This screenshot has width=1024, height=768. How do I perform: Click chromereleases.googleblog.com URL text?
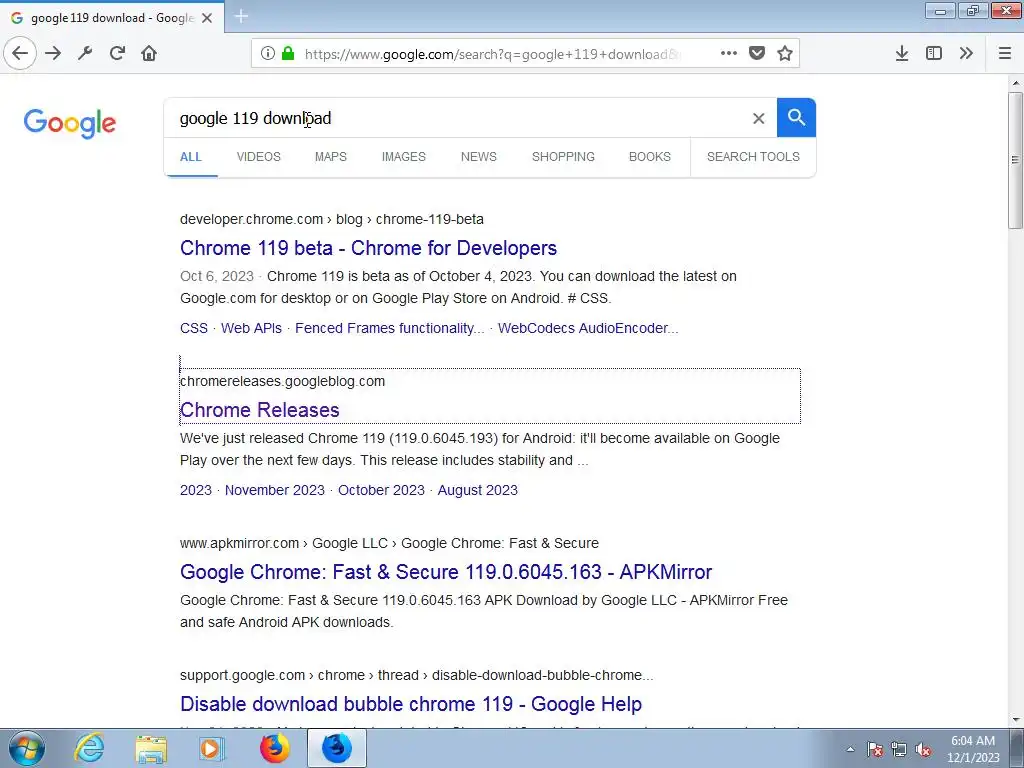tap(283, 381)
